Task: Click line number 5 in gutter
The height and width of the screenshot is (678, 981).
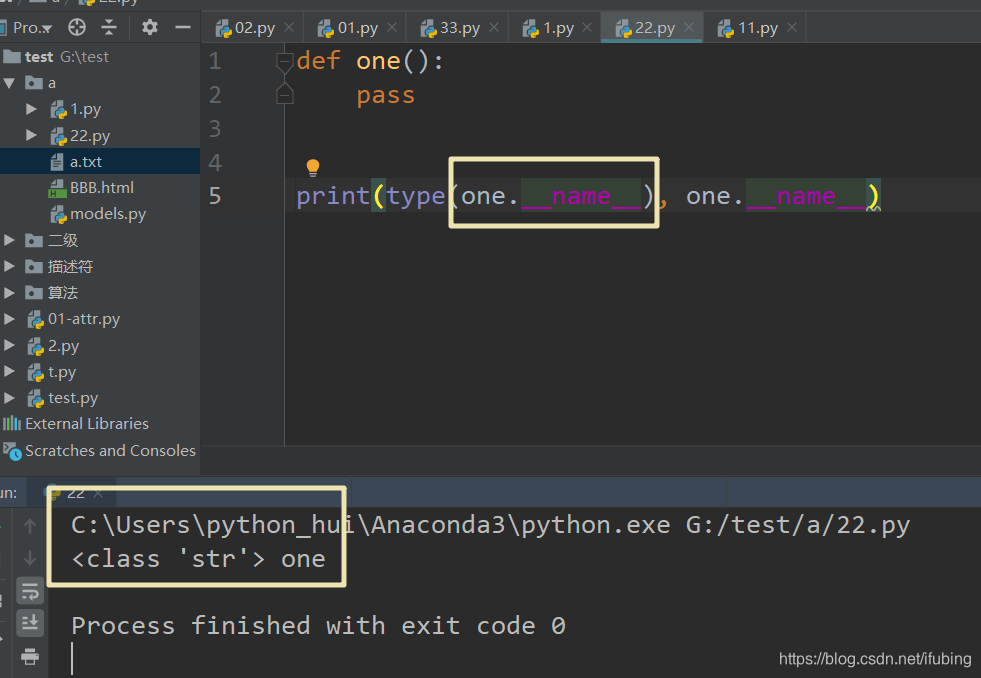Action: pos(215,196)
